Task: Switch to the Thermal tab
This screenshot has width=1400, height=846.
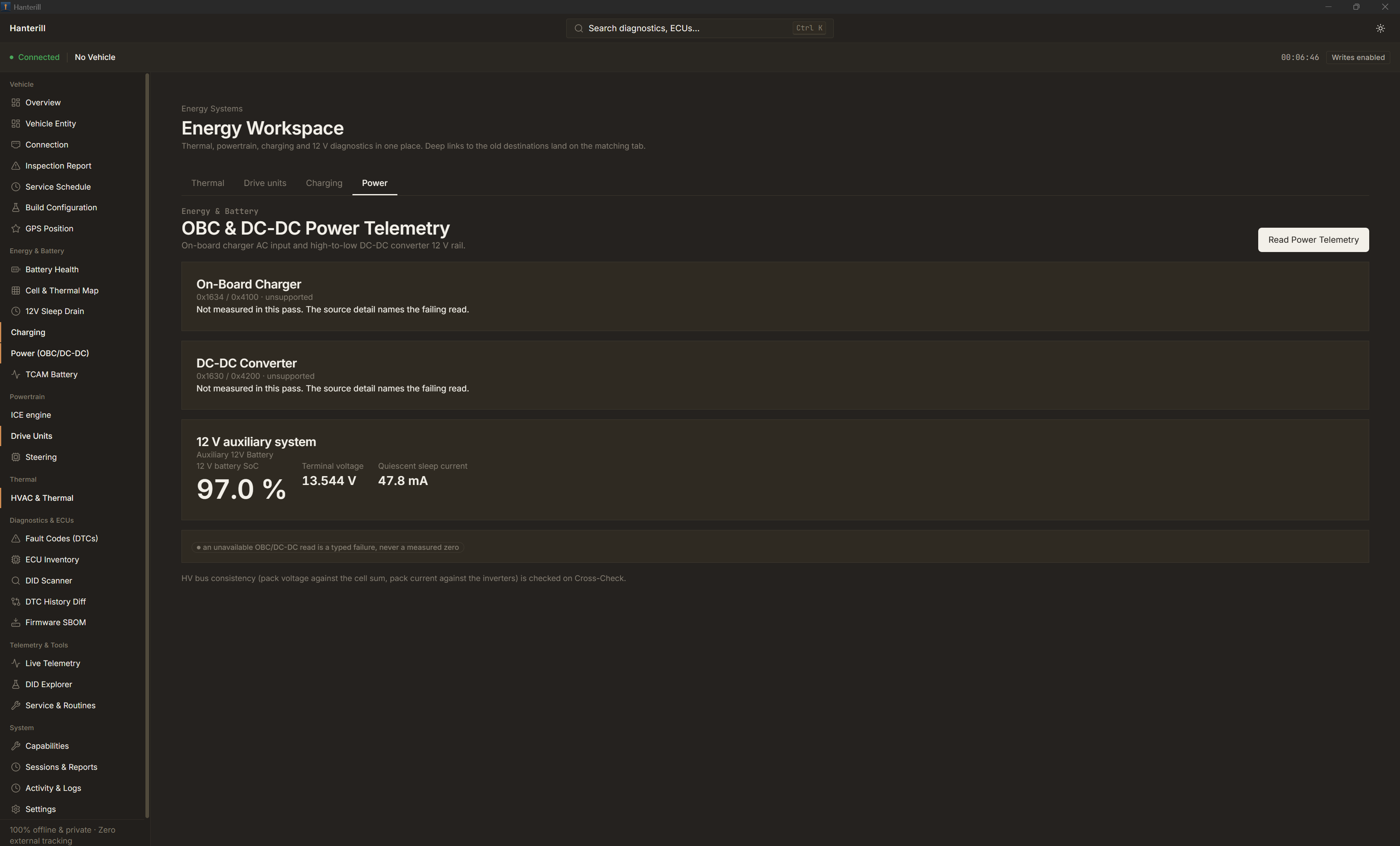Action: pyautogui.click(x=207, y=183)
